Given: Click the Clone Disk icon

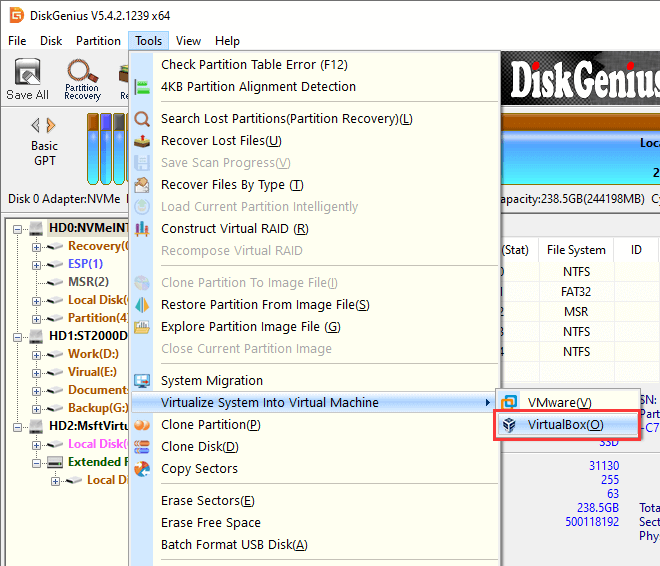Looking at the screenshot, I should [142, 447].
